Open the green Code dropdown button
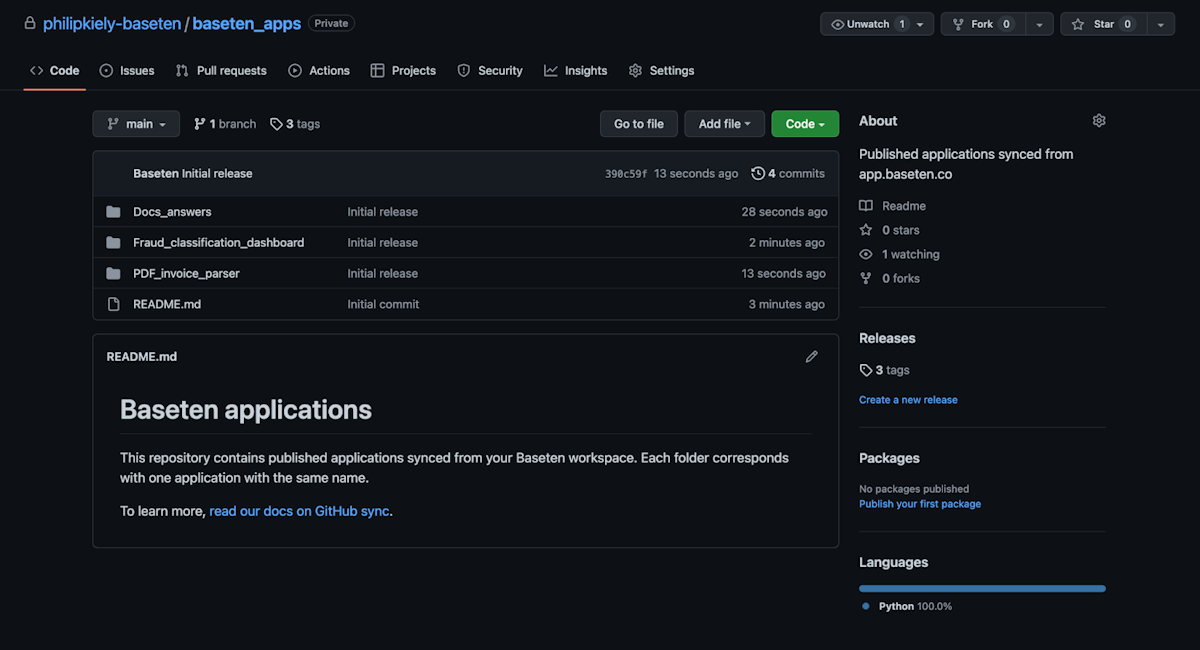This screenshot has height=650, width=1200. pos(805,124)
